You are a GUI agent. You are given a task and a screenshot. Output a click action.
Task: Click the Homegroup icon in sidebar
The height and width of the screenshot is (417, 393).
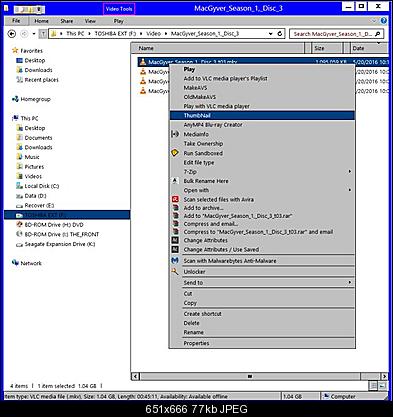pyautogui.click(x=15, y=99)
